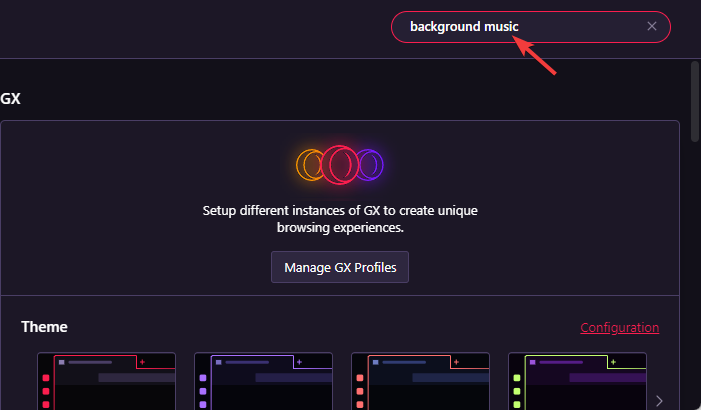Click the Theme section heading
The height and width of the screenshot is (410, 701).
[44, 327]
